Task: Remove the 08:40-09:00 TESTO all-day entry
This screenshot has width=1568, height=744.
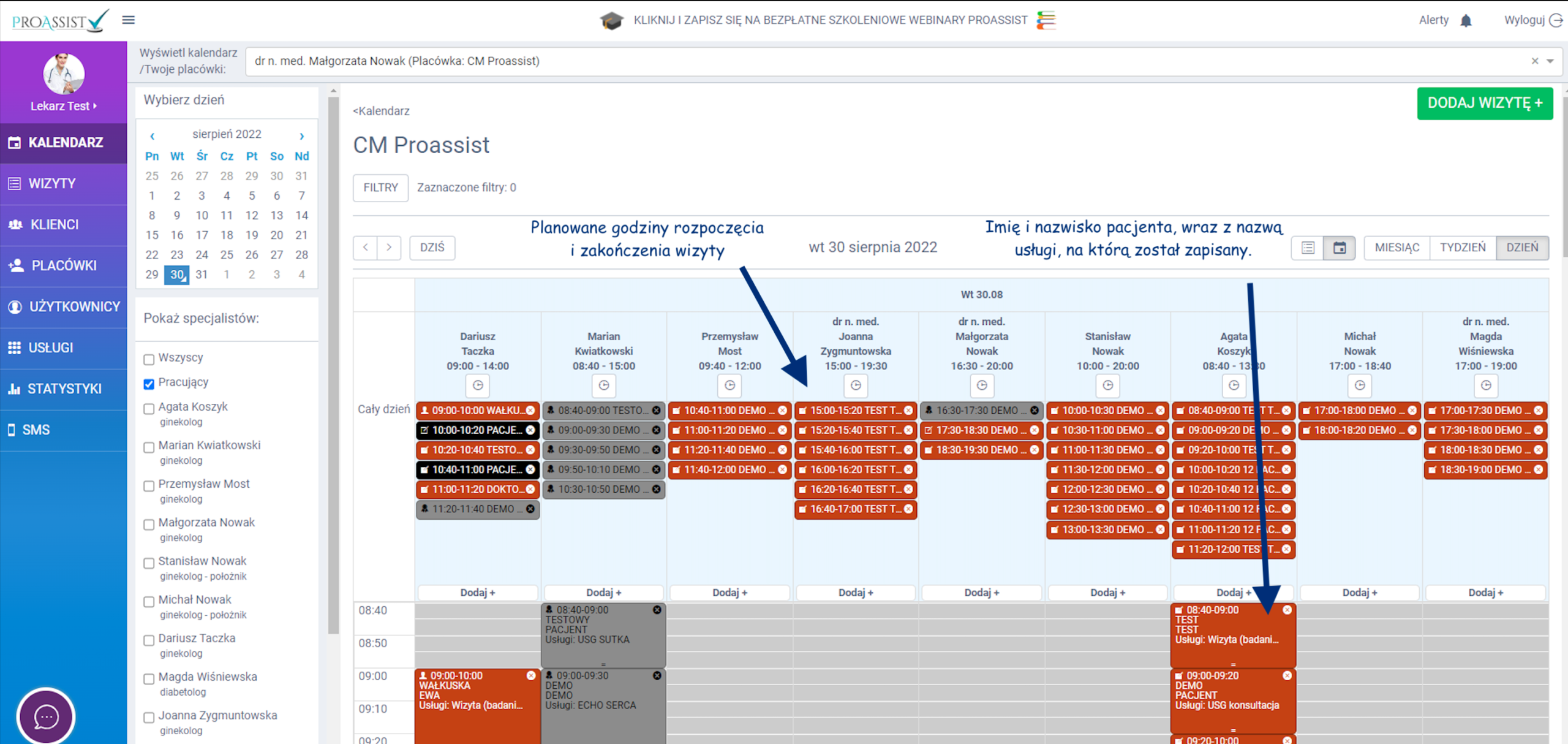Action: point(657,411)
